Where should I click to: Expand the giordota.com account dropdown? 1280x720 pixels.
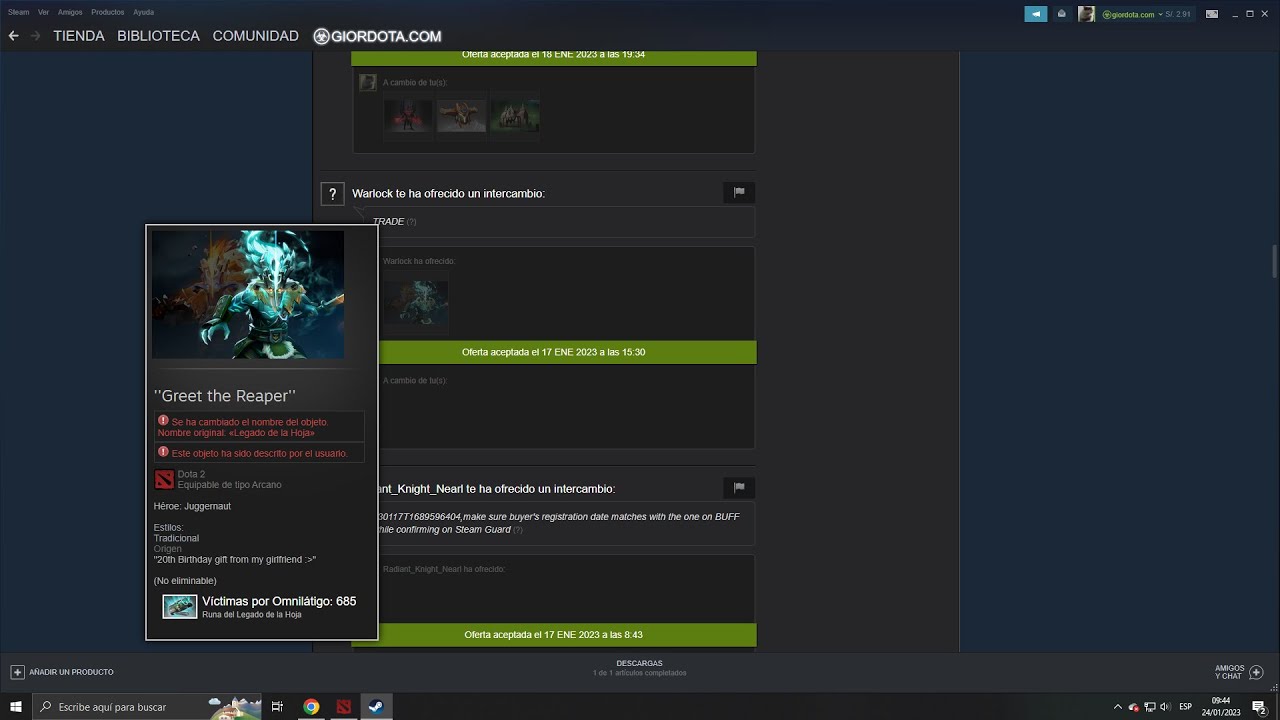click(x=1133, y=14)
